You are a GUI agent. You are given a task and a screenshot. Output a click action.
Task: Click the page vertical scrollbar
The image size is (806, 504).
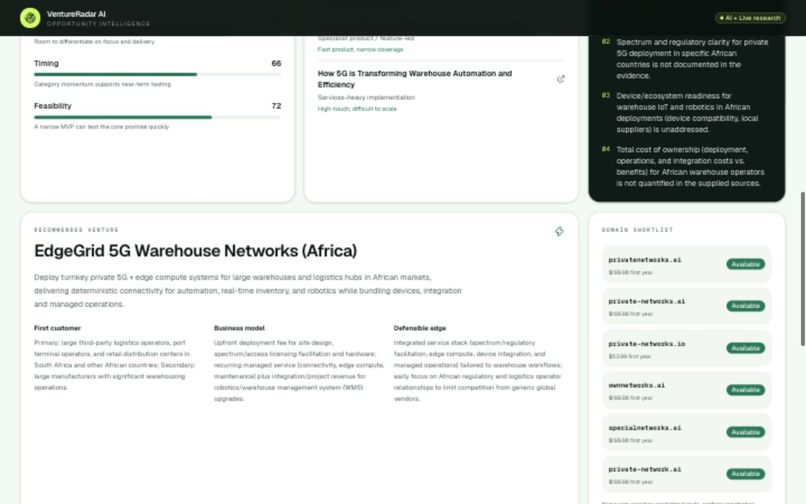(802, 268)
